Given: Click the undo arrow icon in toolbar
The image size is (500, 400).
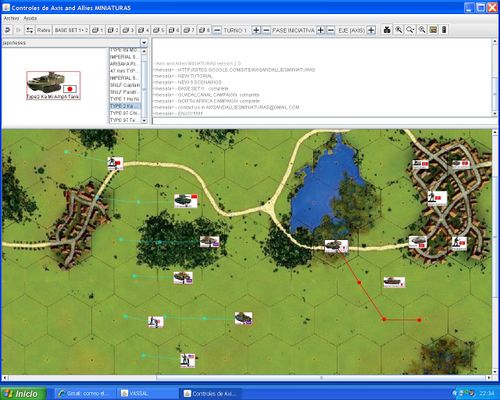Looking at the screenshot, I should [7, 30].
